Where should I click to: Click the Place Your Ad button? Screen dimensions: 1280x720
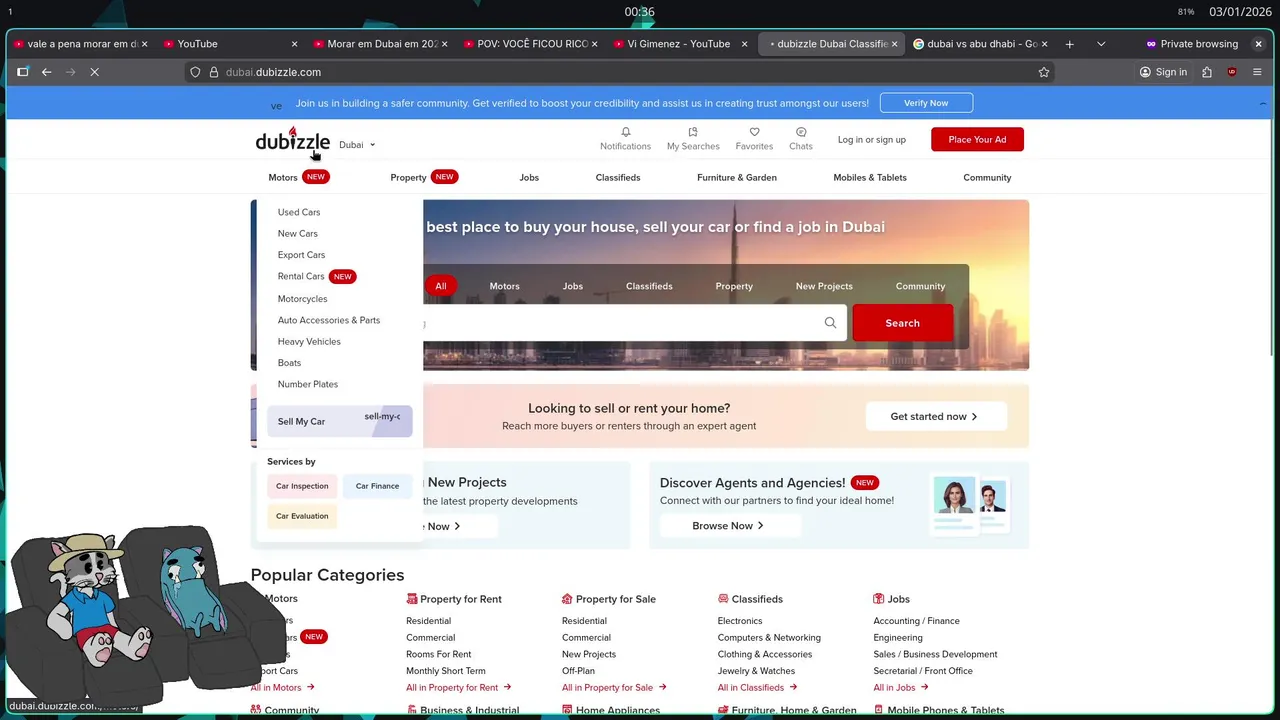[977, 139]
